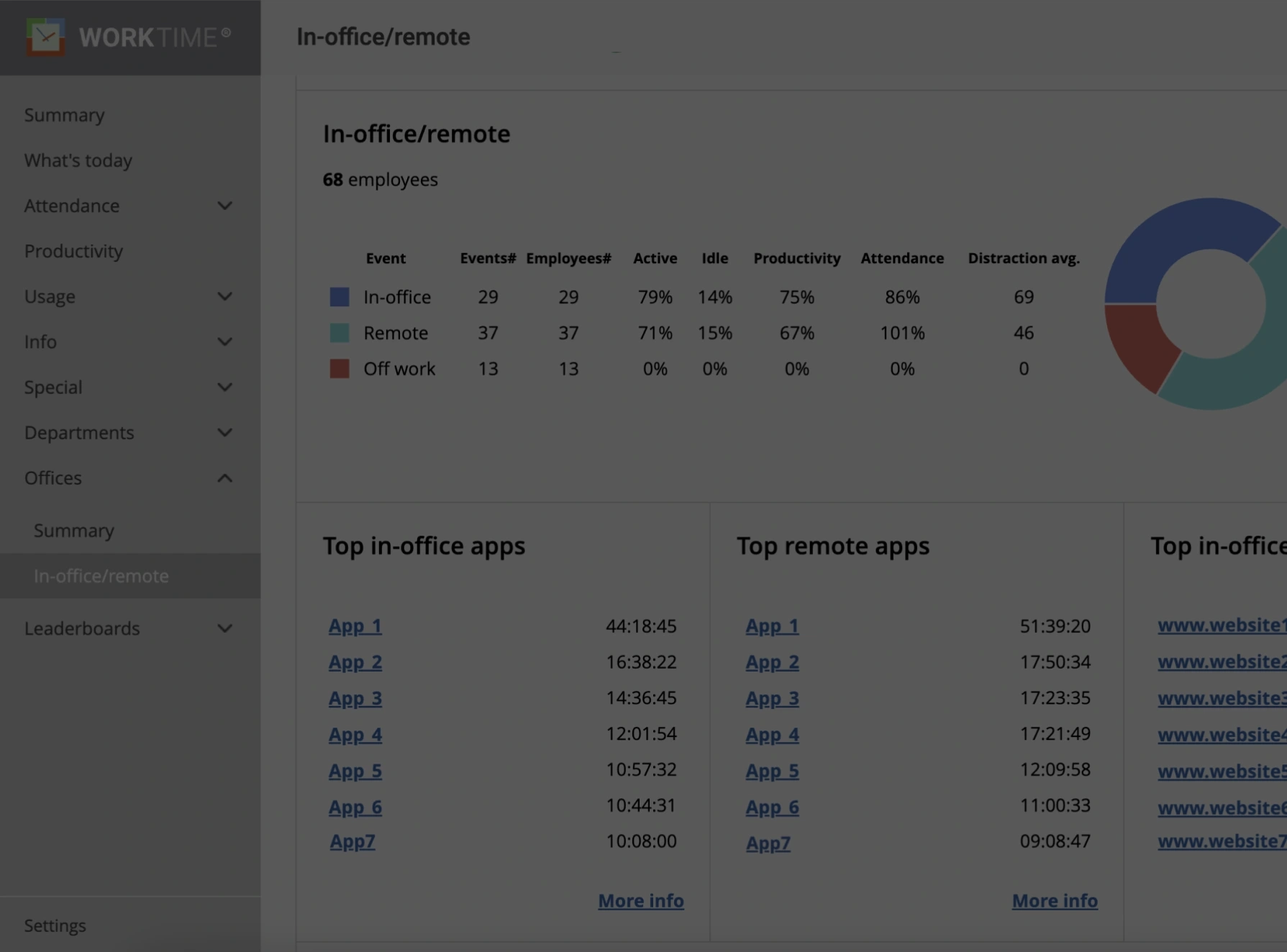This screenshot has height=952, width=1287.
Task: Open App 6 in top remote apps
Action: (x=772, y=807)
